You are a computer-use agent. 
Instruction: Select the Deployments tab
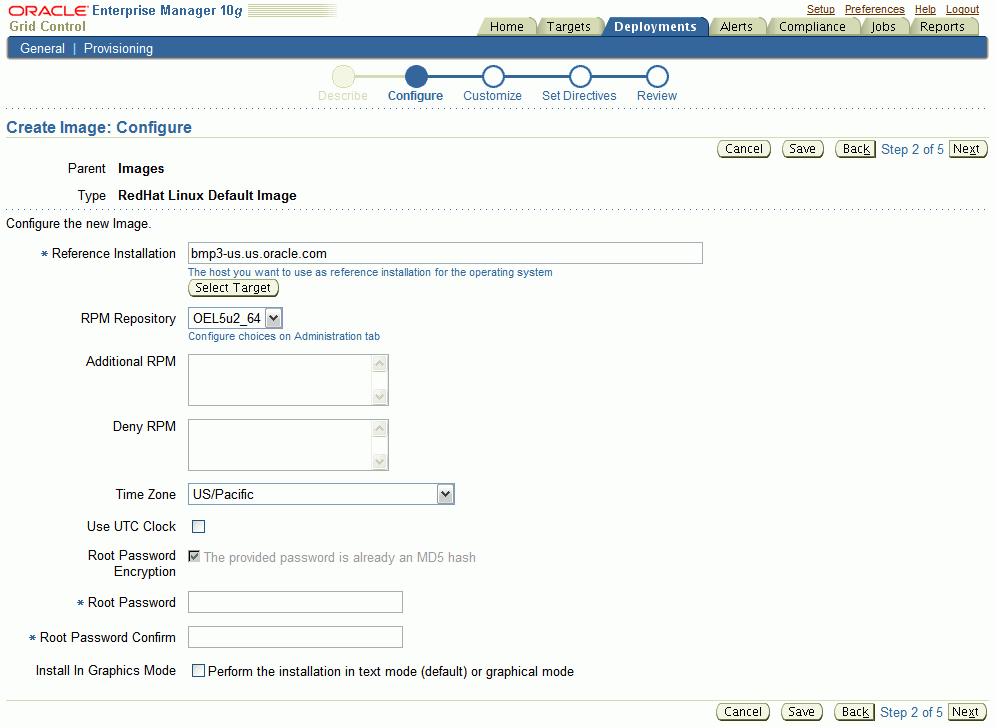pyautogui.click(x=655, y=27)
